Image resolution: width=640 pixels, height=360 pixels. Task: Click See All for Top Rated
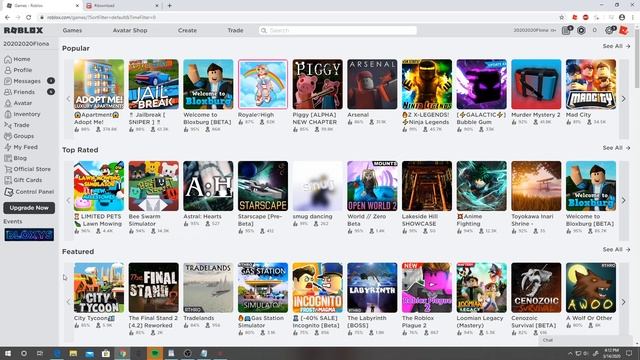(616, 148)
